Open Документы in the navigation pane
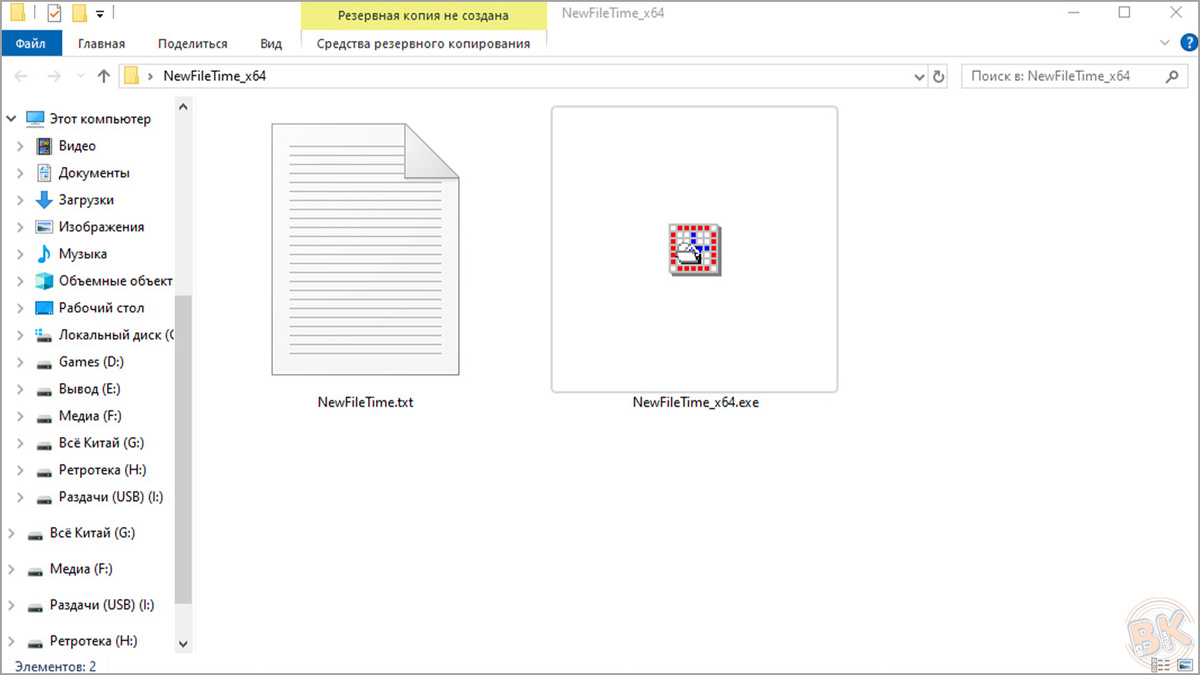1200x675 pixels. point(94,173)
